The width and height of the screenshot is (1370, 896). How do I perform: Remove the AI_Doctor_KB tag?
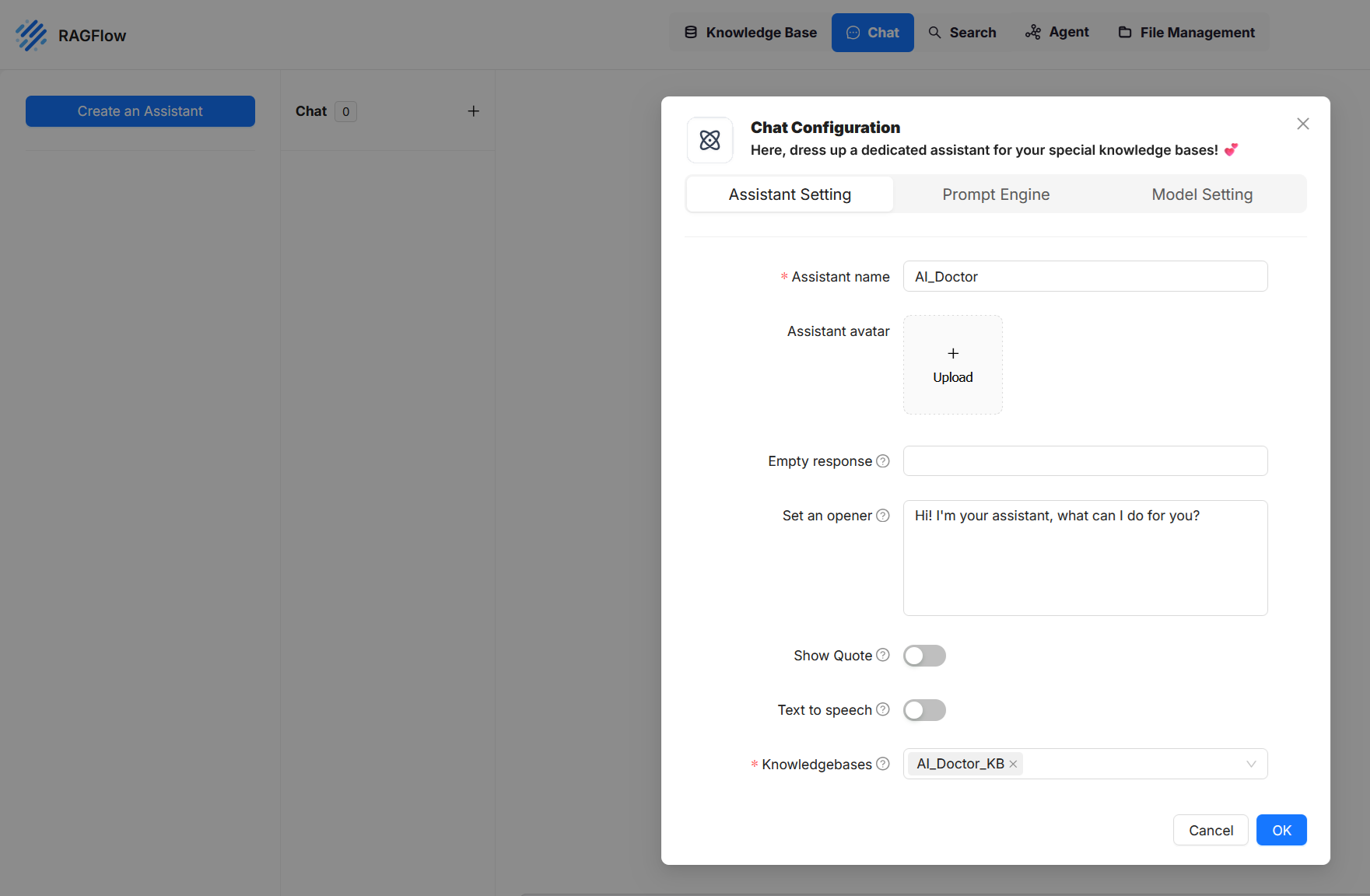1013,764
